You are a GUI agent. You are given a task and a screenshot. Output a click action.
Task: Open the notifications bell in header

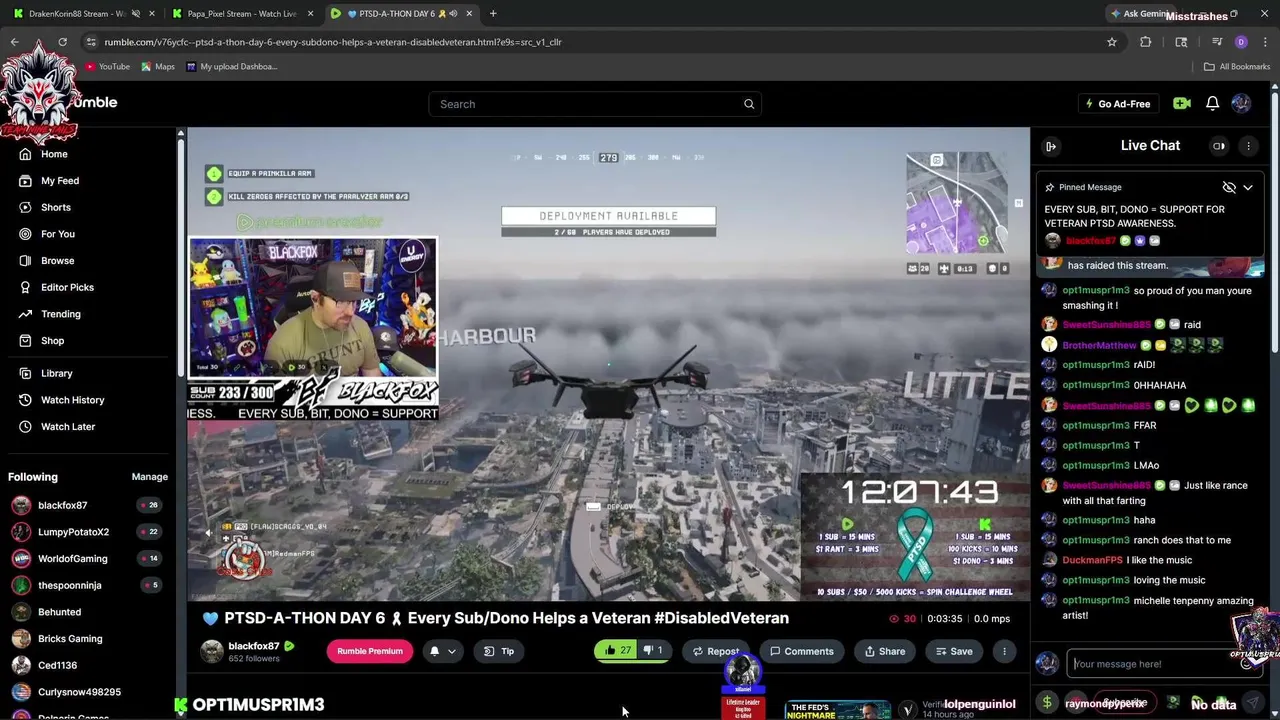coord(1212,104)
